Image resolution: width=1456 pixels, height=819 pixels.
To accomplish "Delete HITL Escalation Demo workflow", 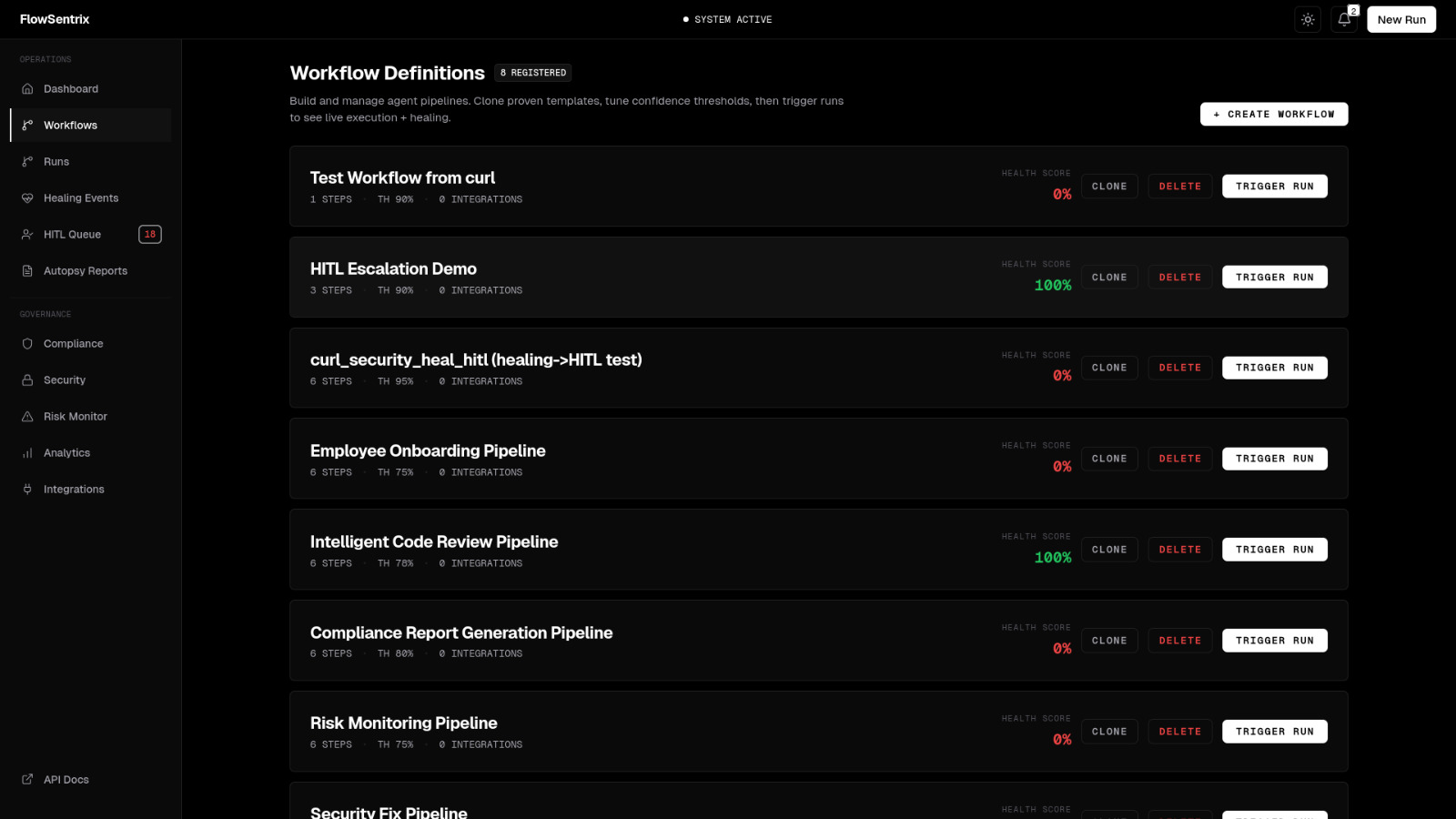I will (1180, 278).
